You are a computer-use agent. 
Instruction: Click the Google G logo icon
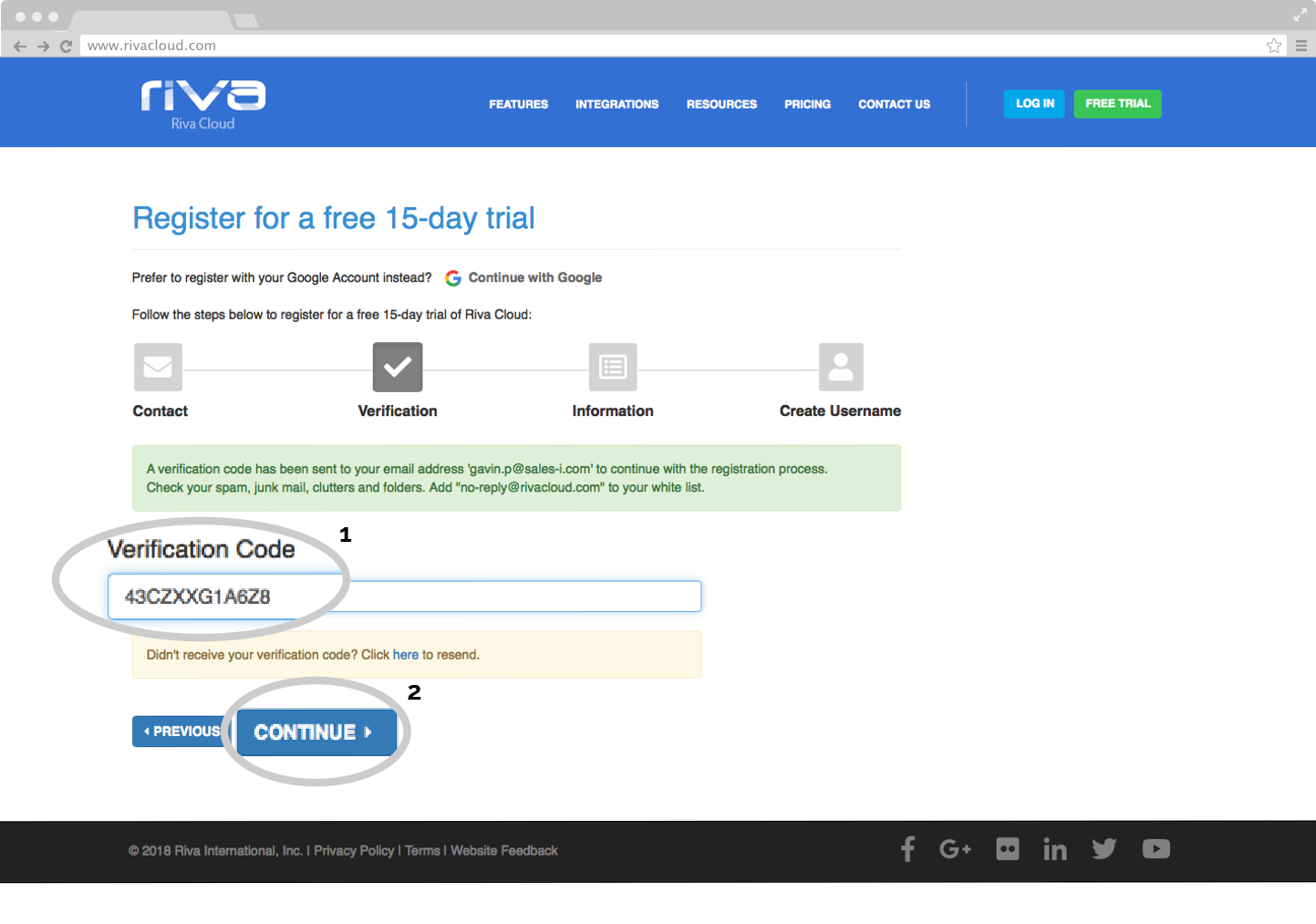tap(453, 278)
